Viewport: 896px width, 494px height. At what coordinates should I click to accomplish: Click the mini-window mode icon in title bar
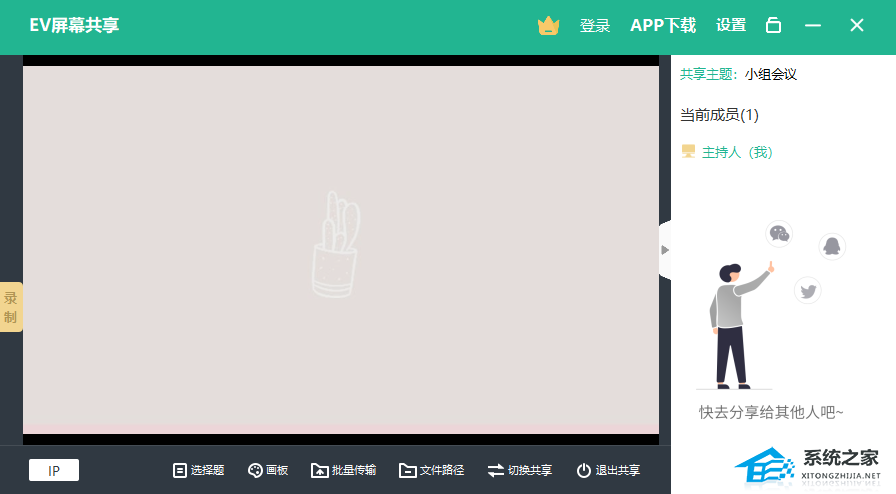773,26
